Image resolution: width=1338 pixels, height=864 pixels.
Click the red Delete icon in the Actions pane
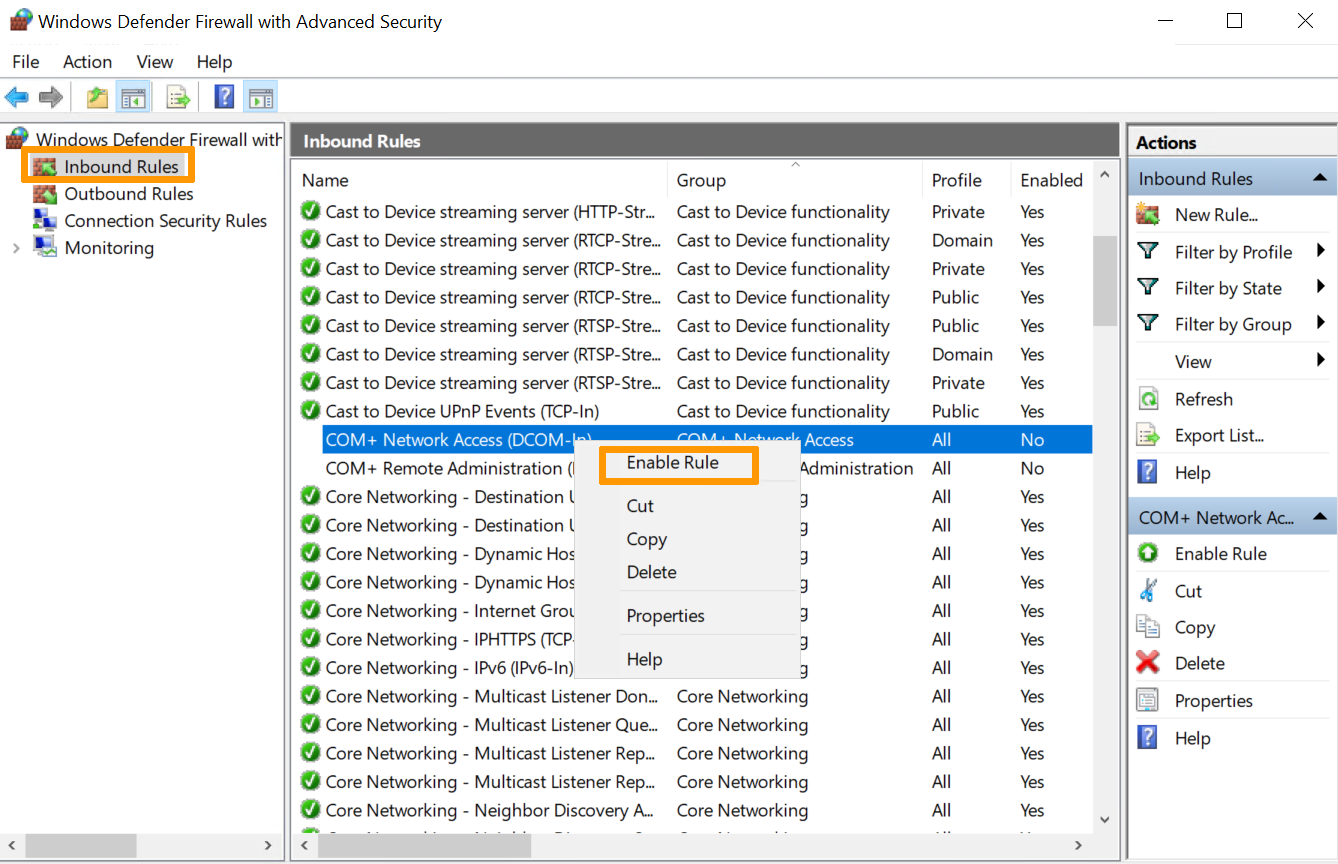tap(1148, 663)
